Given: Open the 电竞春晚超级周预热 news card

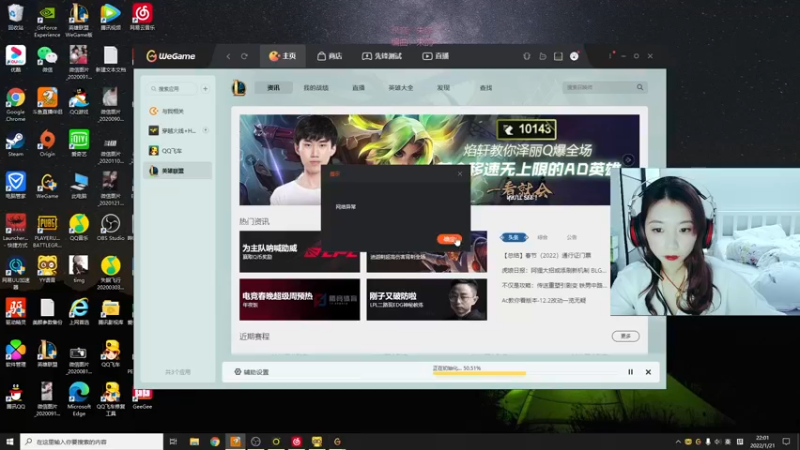Looking at the screenshot, I should pos(299,299).
